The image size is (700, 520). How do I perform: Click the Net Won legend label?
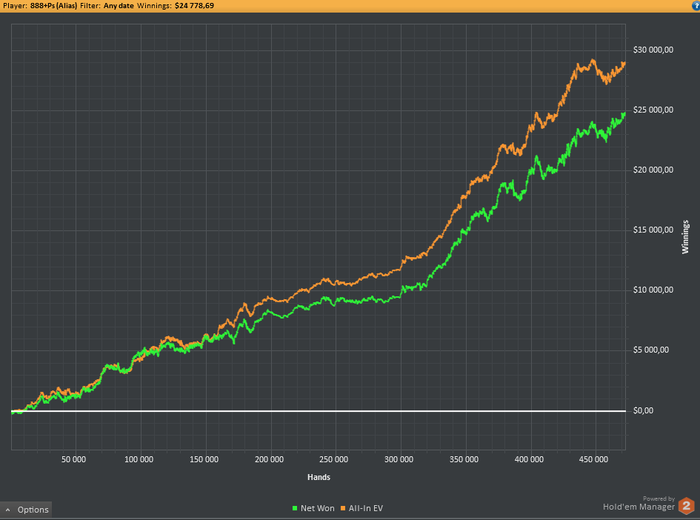pos(317,508)
